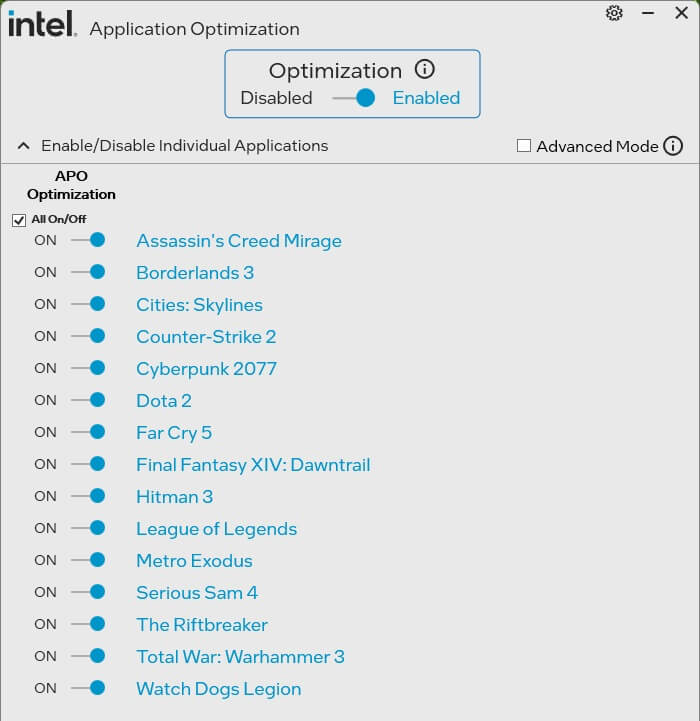Screen dimensions: 700x721
Task: Switch off Counter-Strike 2 optimization toggle
Action: [88, 336]
